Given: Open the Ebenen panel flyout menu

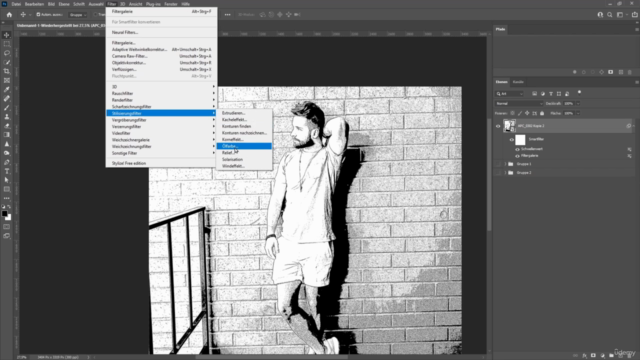Looking at the screenshot, I should [636, 82].
